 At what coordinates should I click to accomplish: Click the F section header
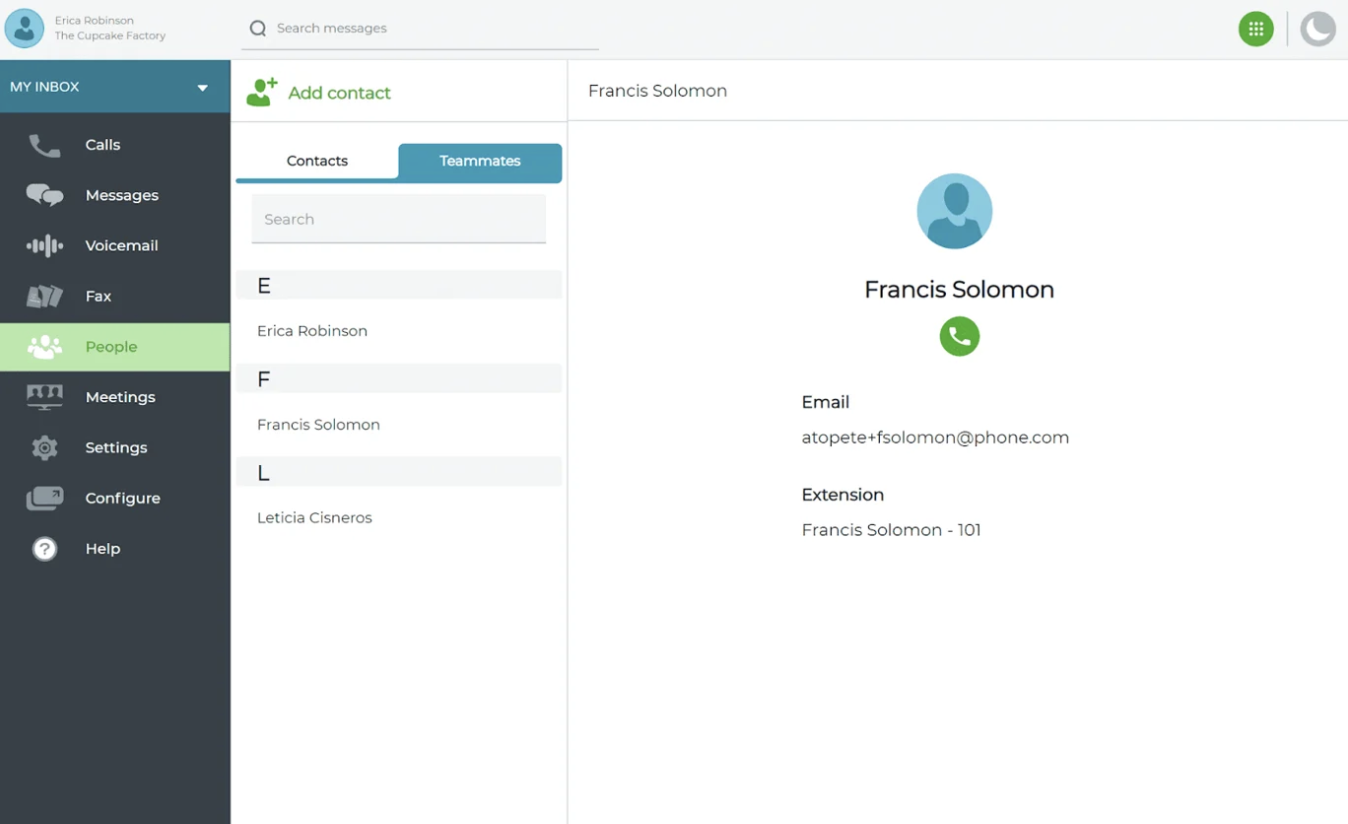(399, 378)
